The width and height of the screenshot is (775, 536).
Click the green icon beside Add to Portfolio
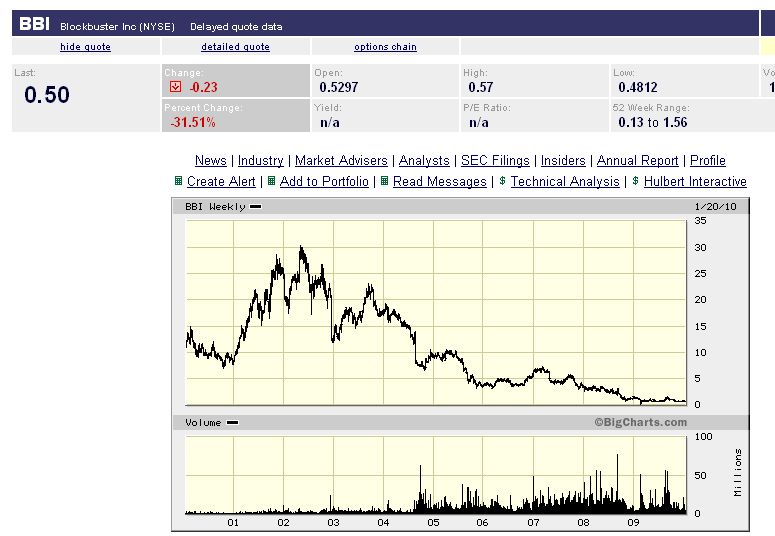[271, 181]
